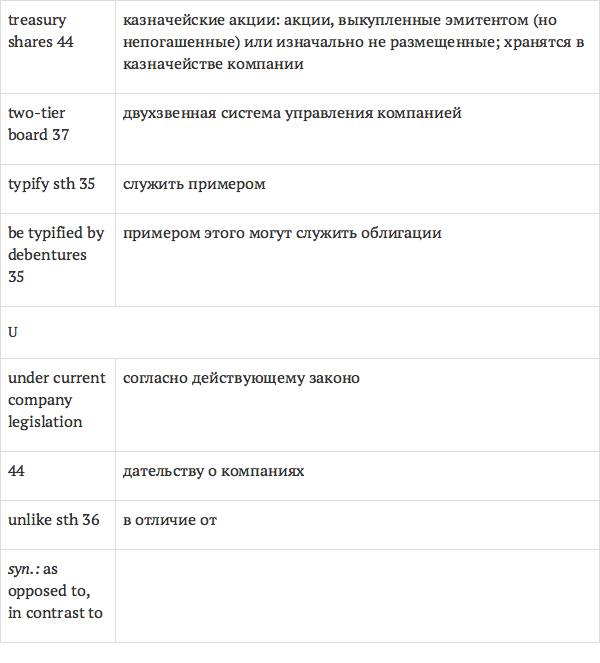Click the "be typified by debentures 35" entry

[56, 254]
